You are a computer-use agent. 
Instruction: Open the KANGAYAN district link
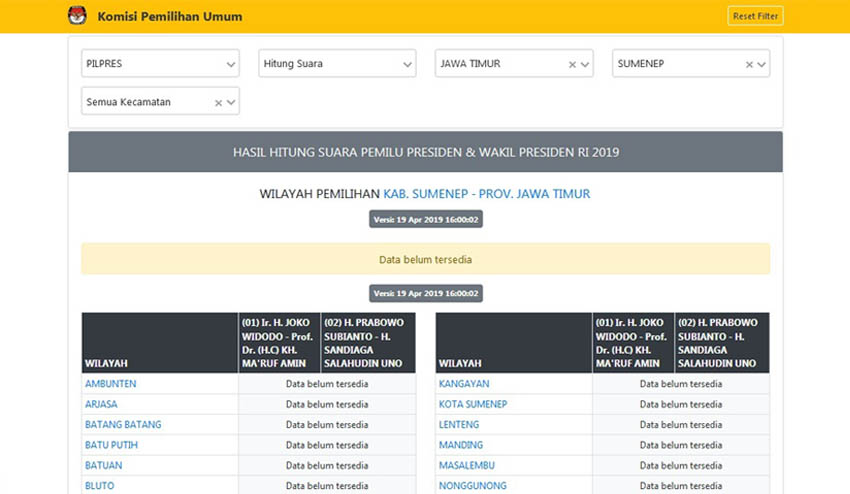coord(464,383)
